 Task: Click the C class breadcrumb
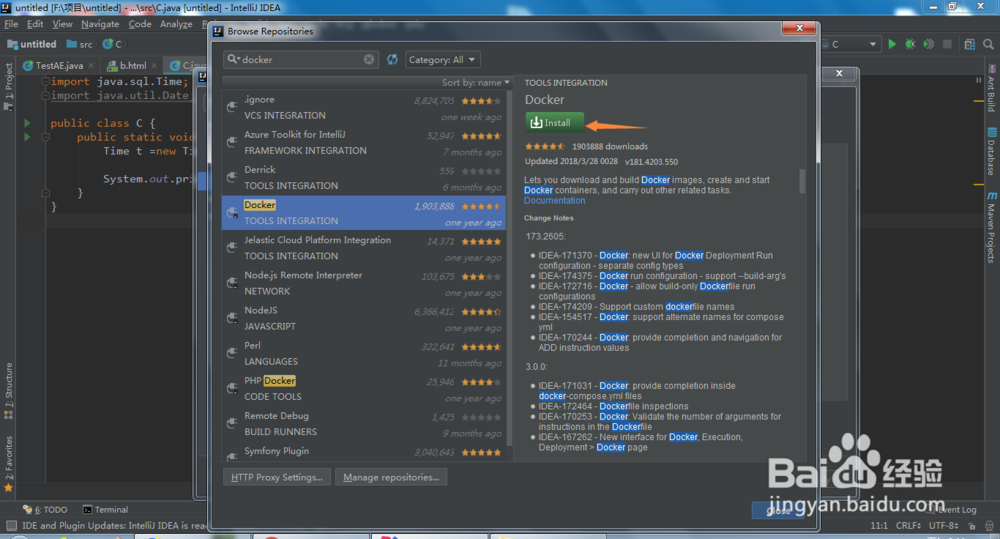[113, 44]
